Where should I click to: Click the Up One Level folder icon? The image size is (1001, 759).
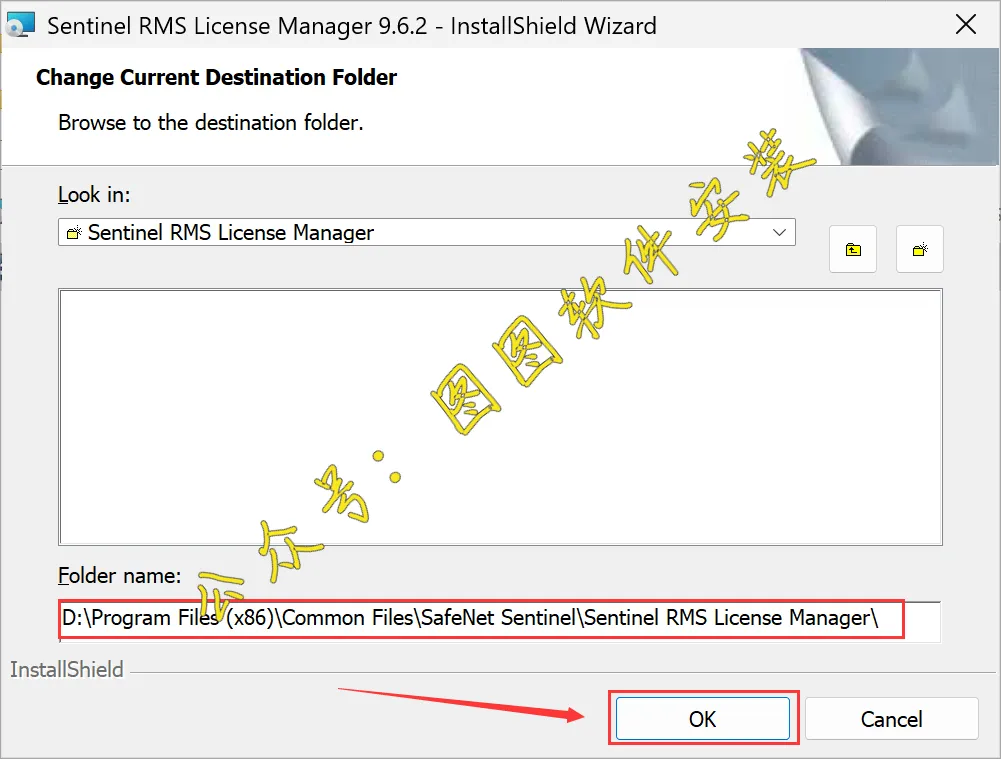tap(853, 249)
